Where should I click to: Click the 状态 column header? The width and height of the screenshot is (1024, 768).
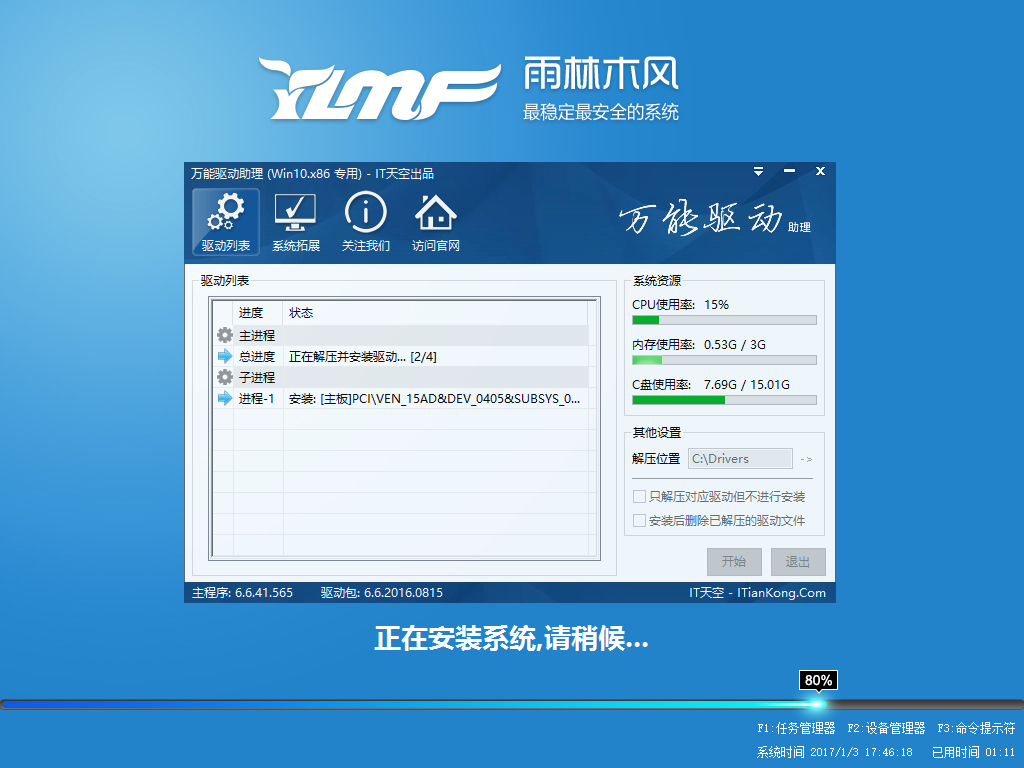[301, 313]
